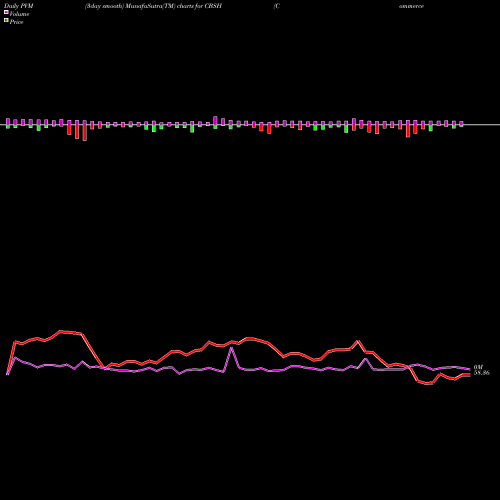Click the Price legend label

point(16,22)
